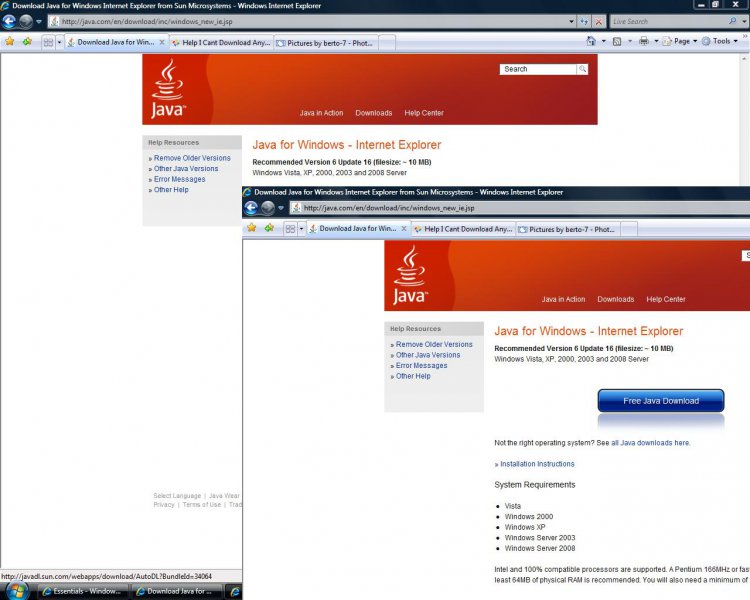
Task: Open 'Installation Instructions' link
Action: 537,464
